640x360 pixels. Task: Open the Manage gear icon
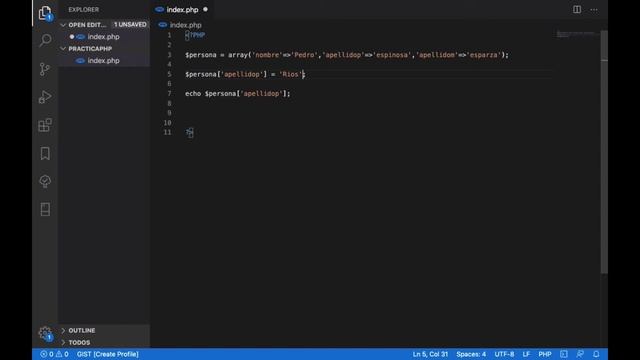click(45, 333)
